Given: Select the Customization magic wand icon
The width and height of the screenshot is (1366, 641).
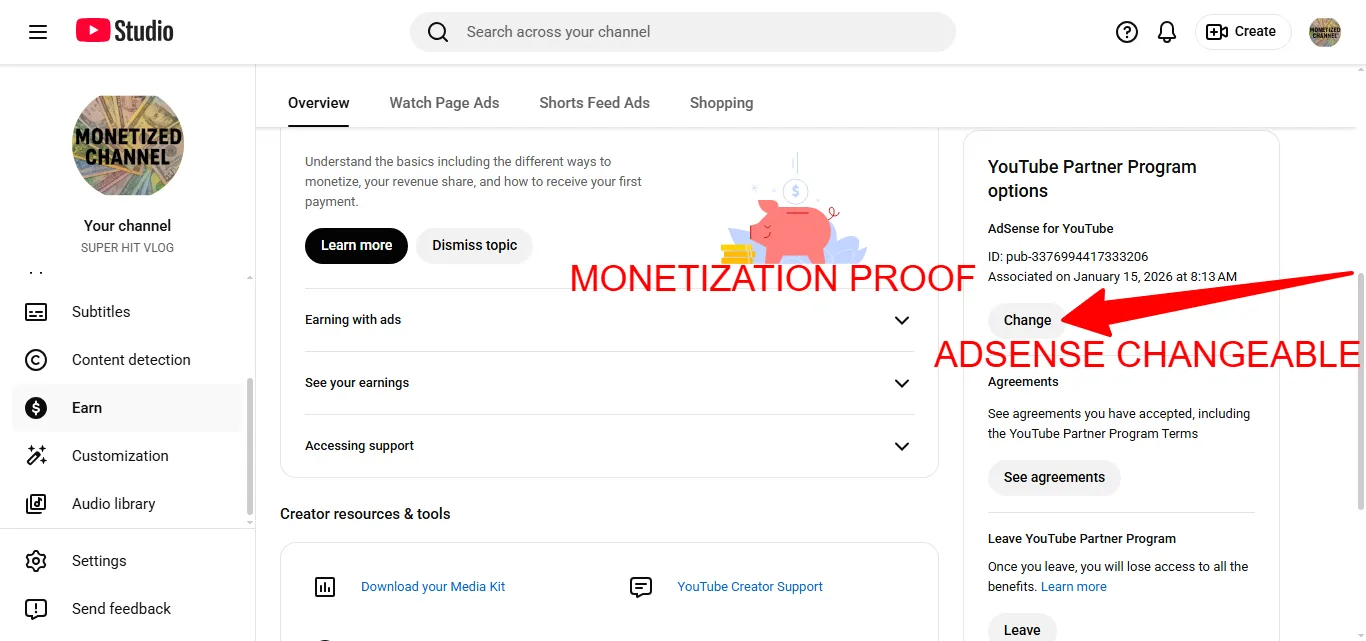Looking at the screenshot, I should coord(36,456).
